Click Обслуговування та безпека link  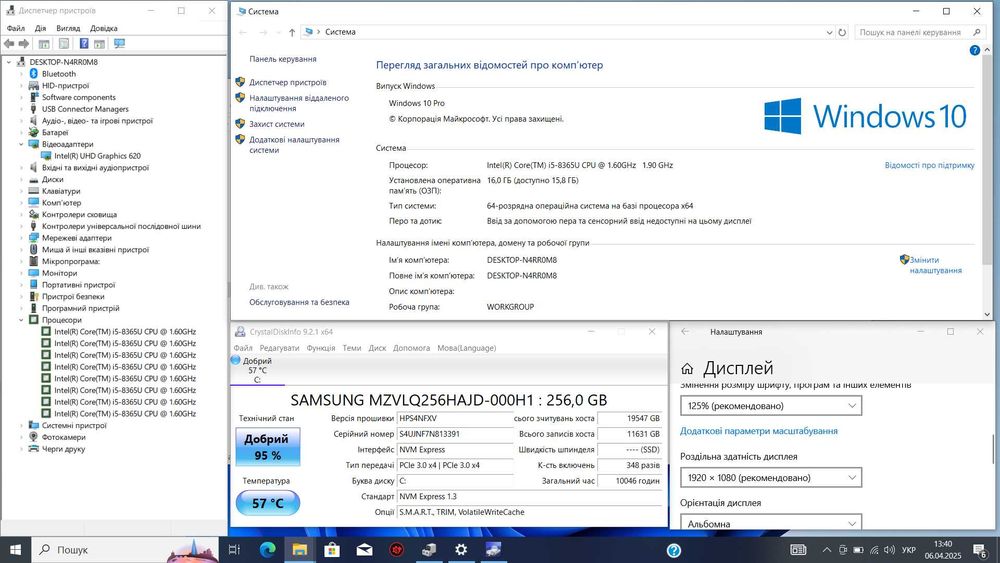coord(299,302)
